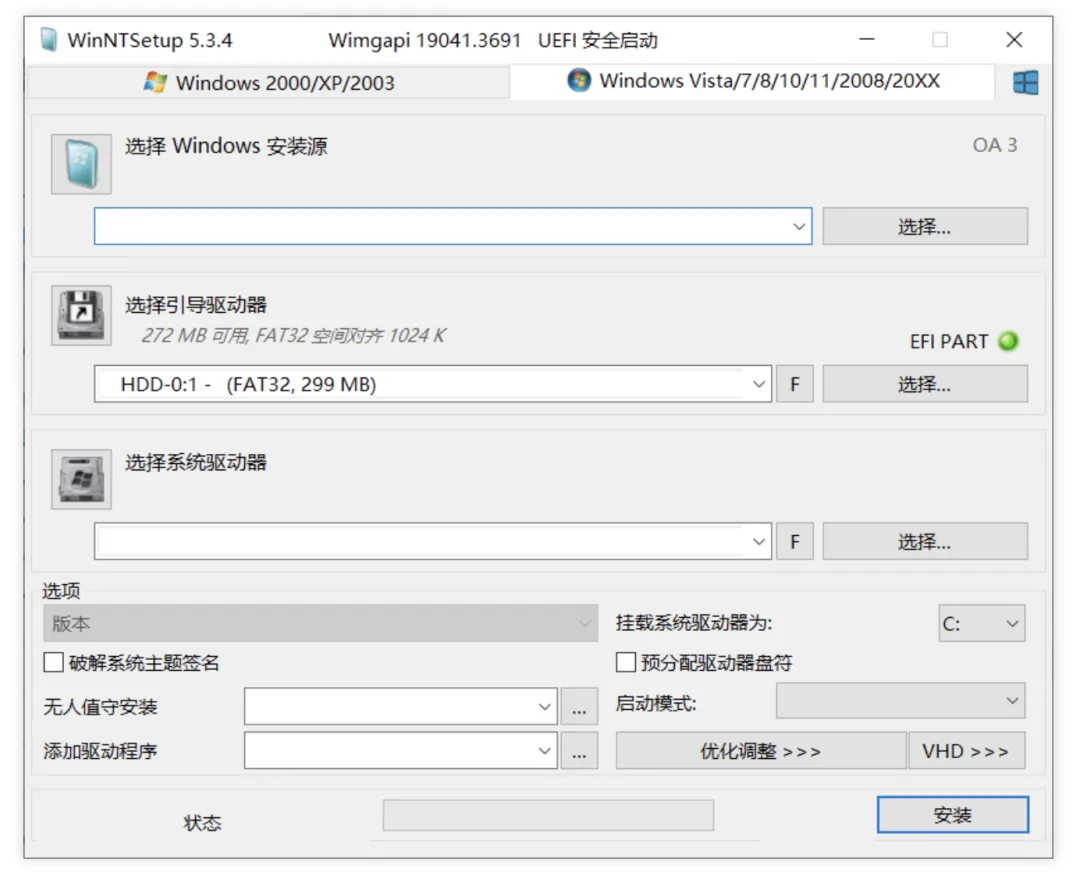Click the system drive hard disk icon

(81, 479)
